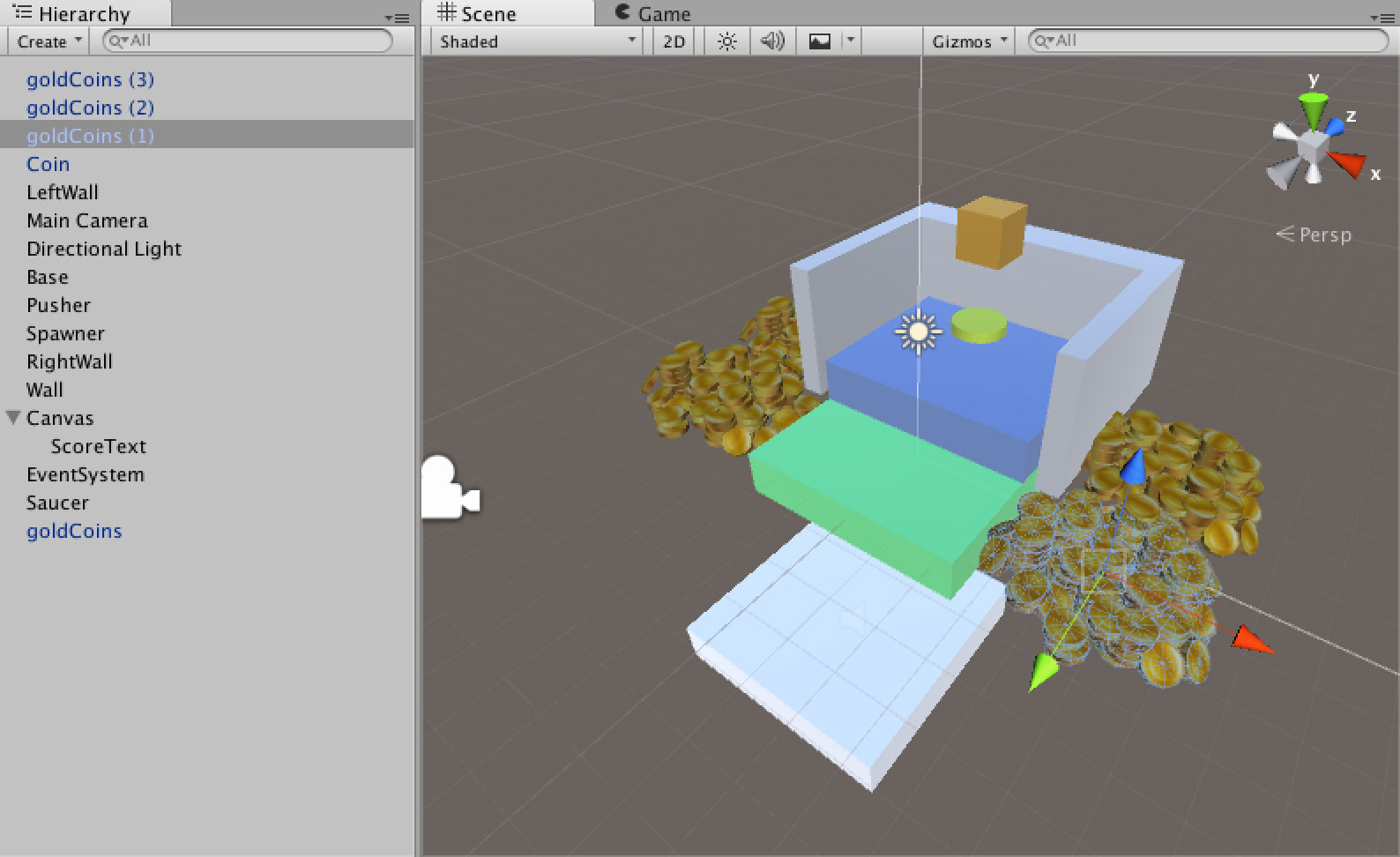Click the red X move handle arrow

point(1252,639)
